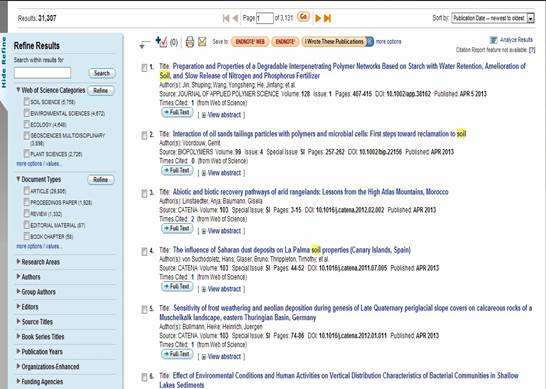Click more options / values under Document Types
This screenshot has height=389, width=546.
pyautogui.click(x=39, y=246)
